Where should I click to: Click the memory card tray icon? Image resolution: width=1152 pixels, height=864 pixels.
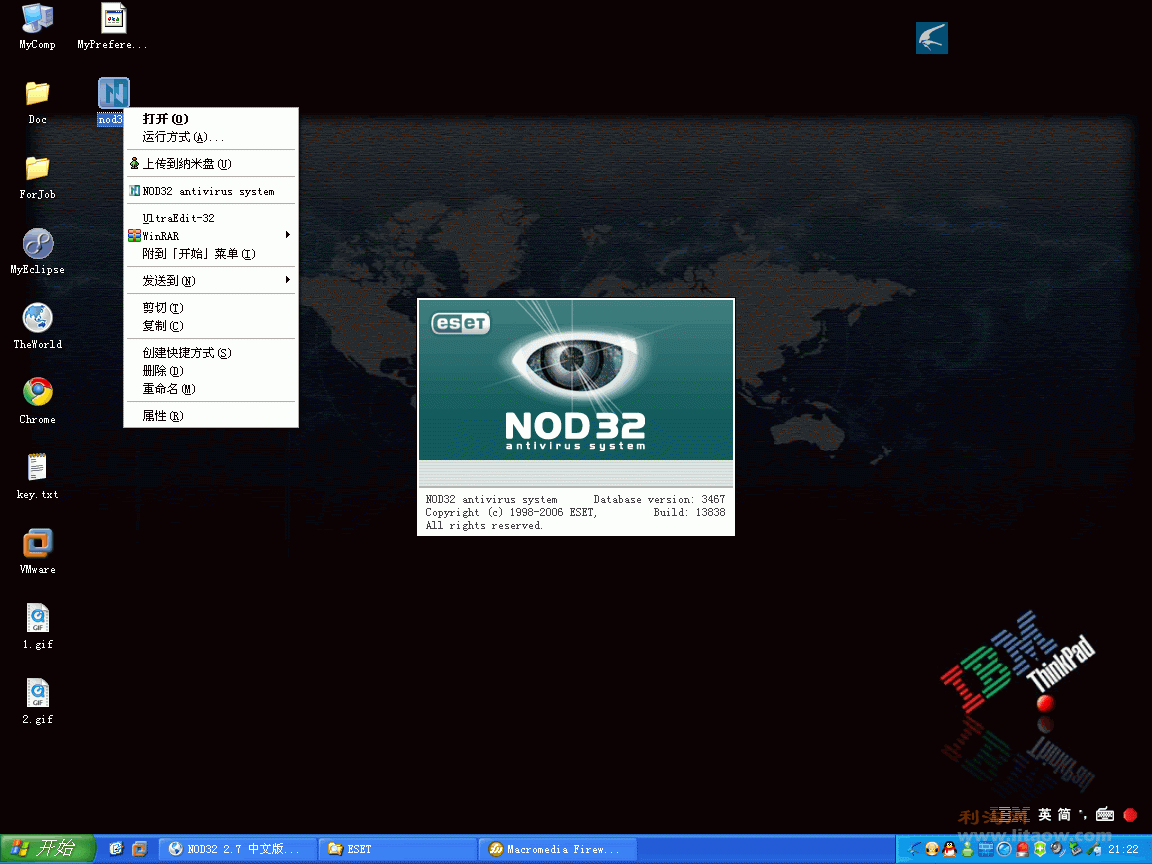(x=1094, y=849)
